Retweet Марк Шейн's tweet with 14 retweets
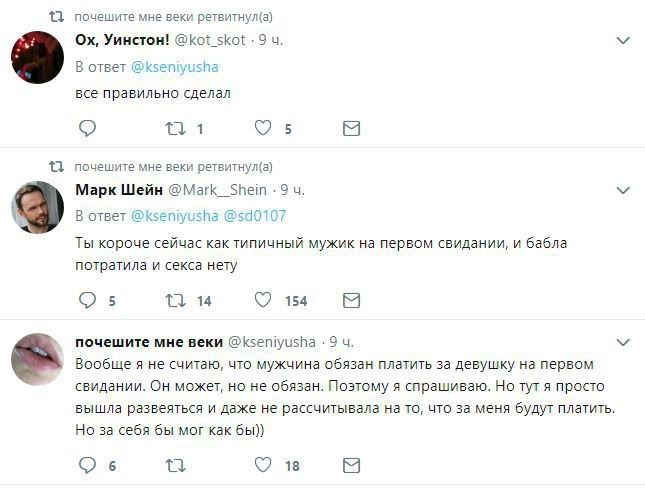Image resolution: width=645 pixels, height=493 pixels. [174, 300]
